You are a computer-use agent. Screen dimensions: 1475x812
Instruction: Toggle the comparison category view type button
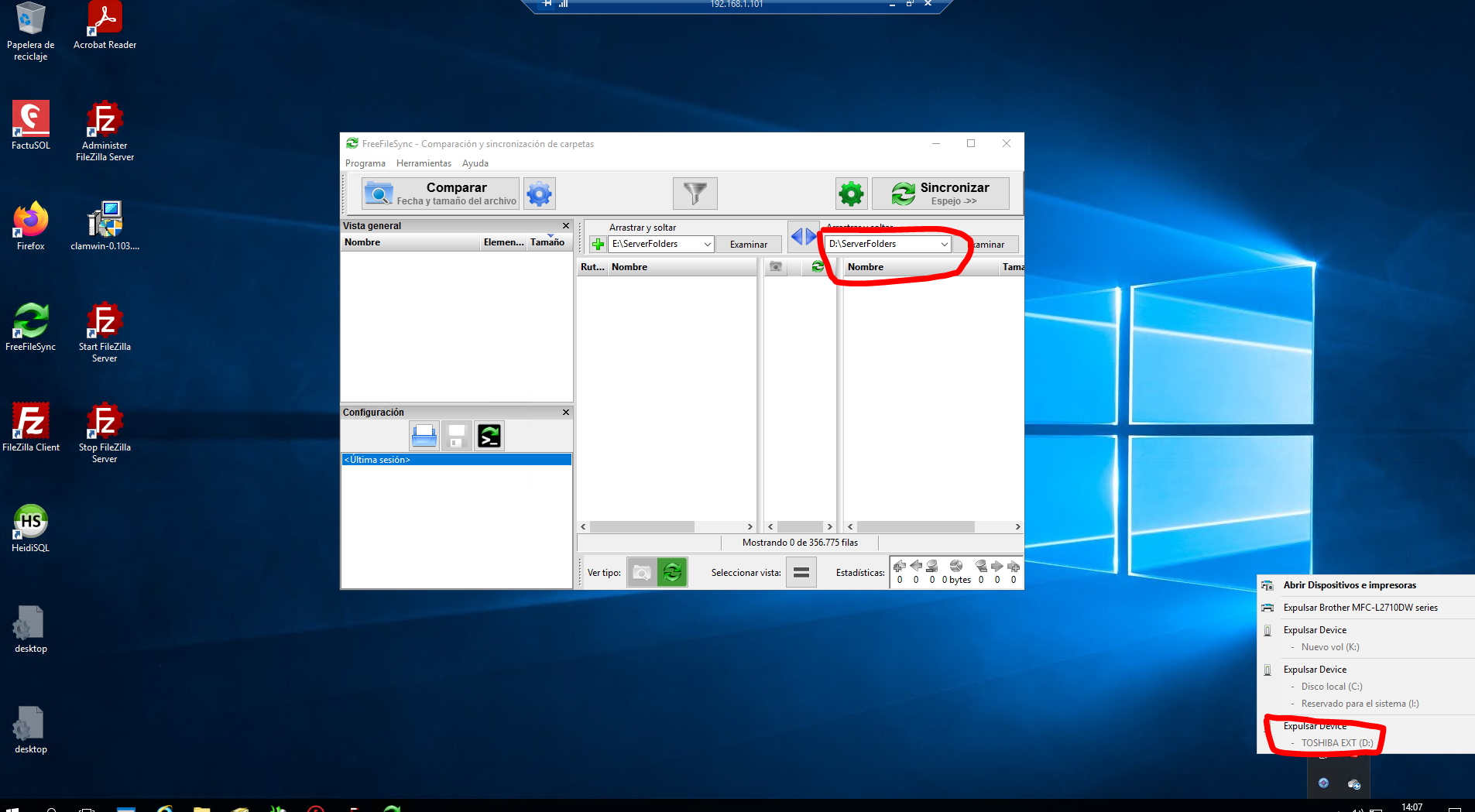coord(641,573)
